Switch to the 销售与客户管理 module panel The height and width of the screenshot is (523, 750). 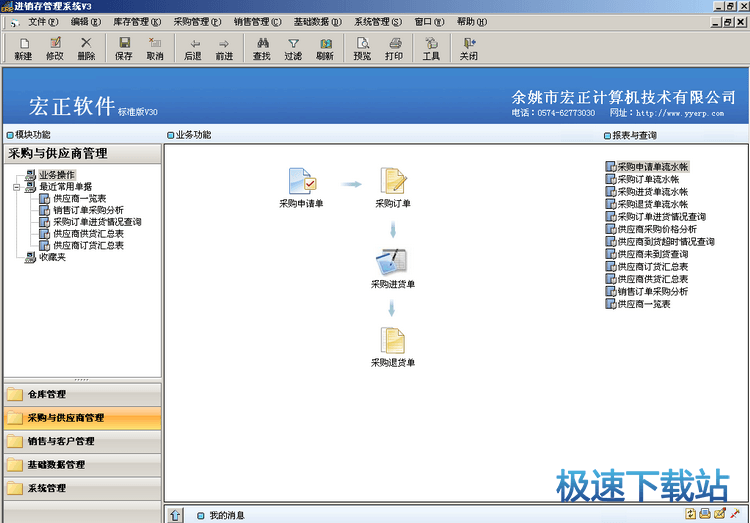pyautogui.click(x=80, y=441)
